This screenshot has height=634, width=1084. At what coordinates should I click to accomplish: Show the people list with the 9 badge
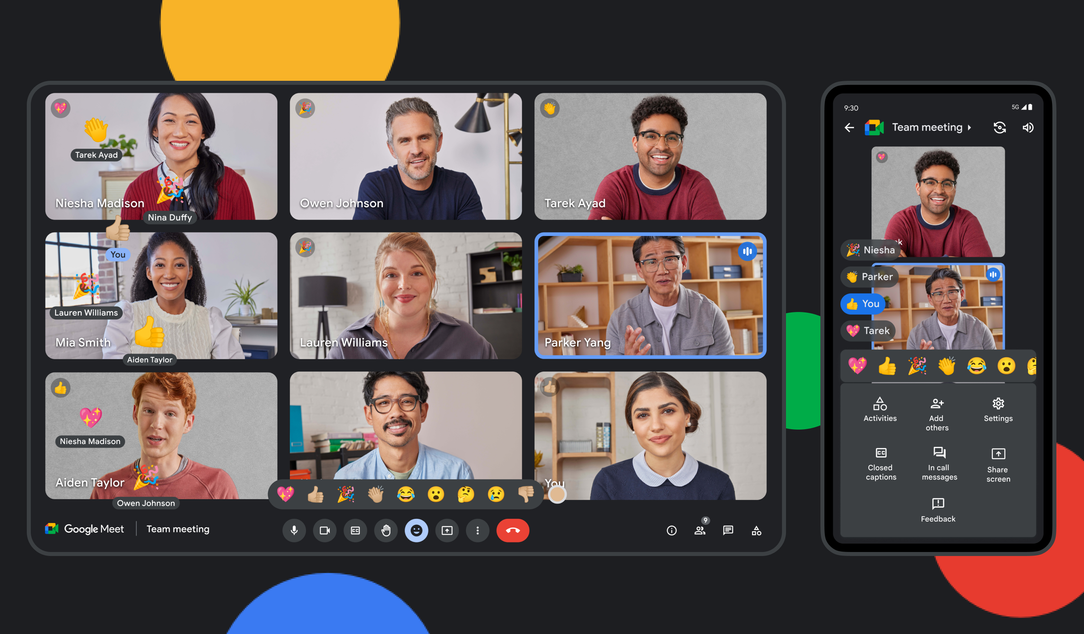(x=700, y=530)
